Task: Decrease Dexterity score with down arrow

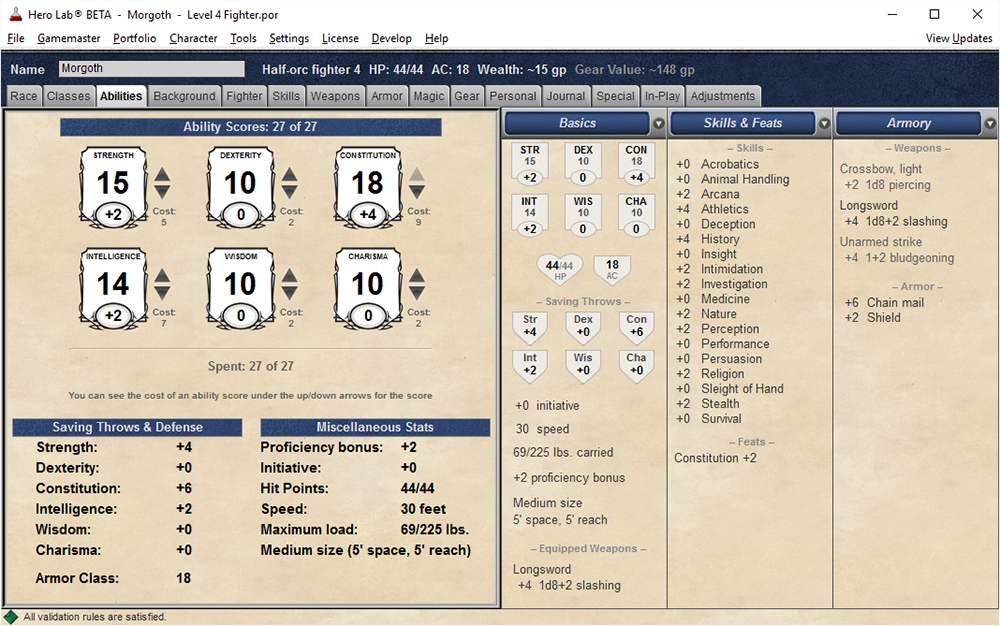Action: point(290,191)
